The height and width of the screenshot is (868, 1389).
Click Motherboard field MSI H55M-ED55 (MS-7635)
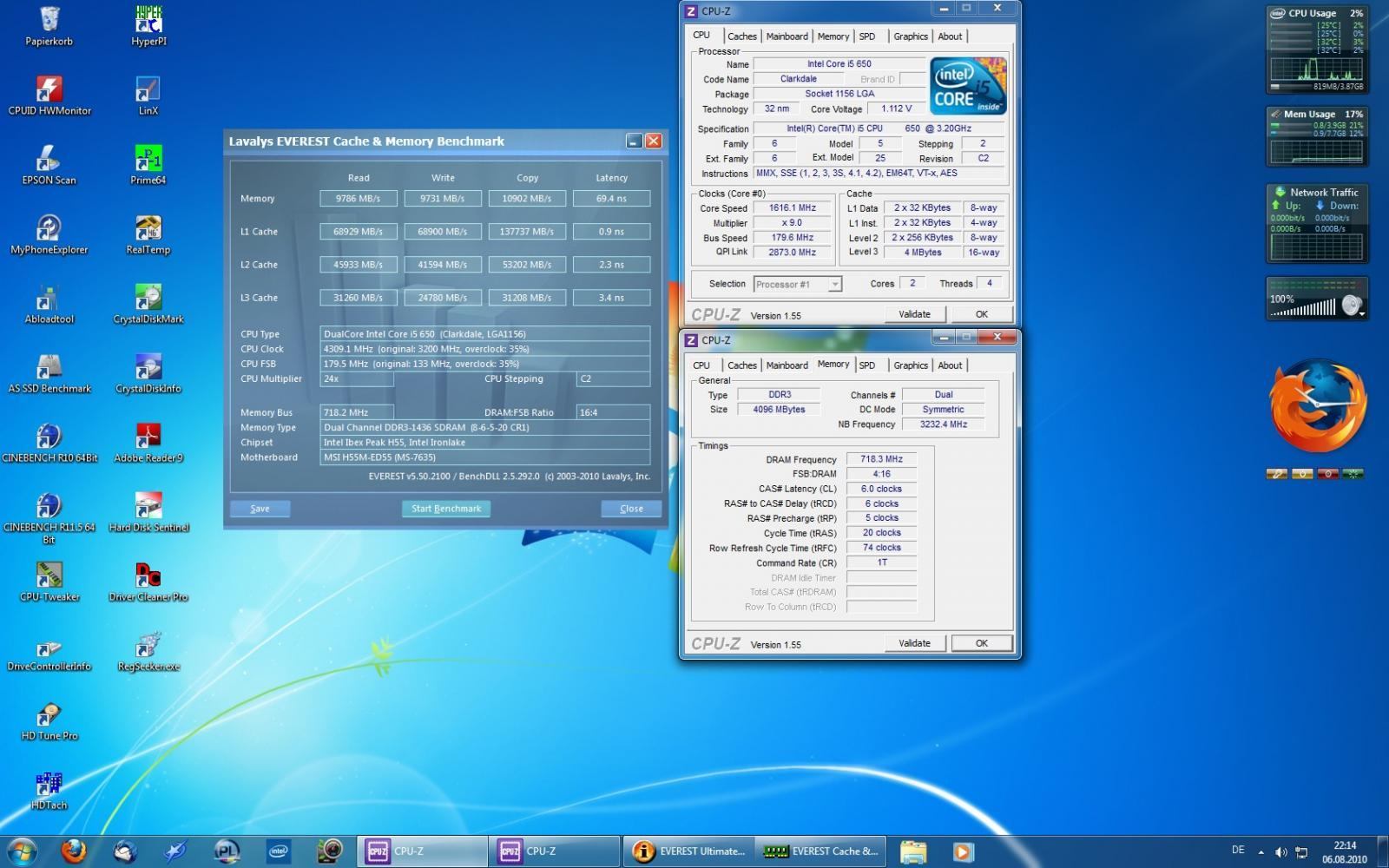[484, 457]
